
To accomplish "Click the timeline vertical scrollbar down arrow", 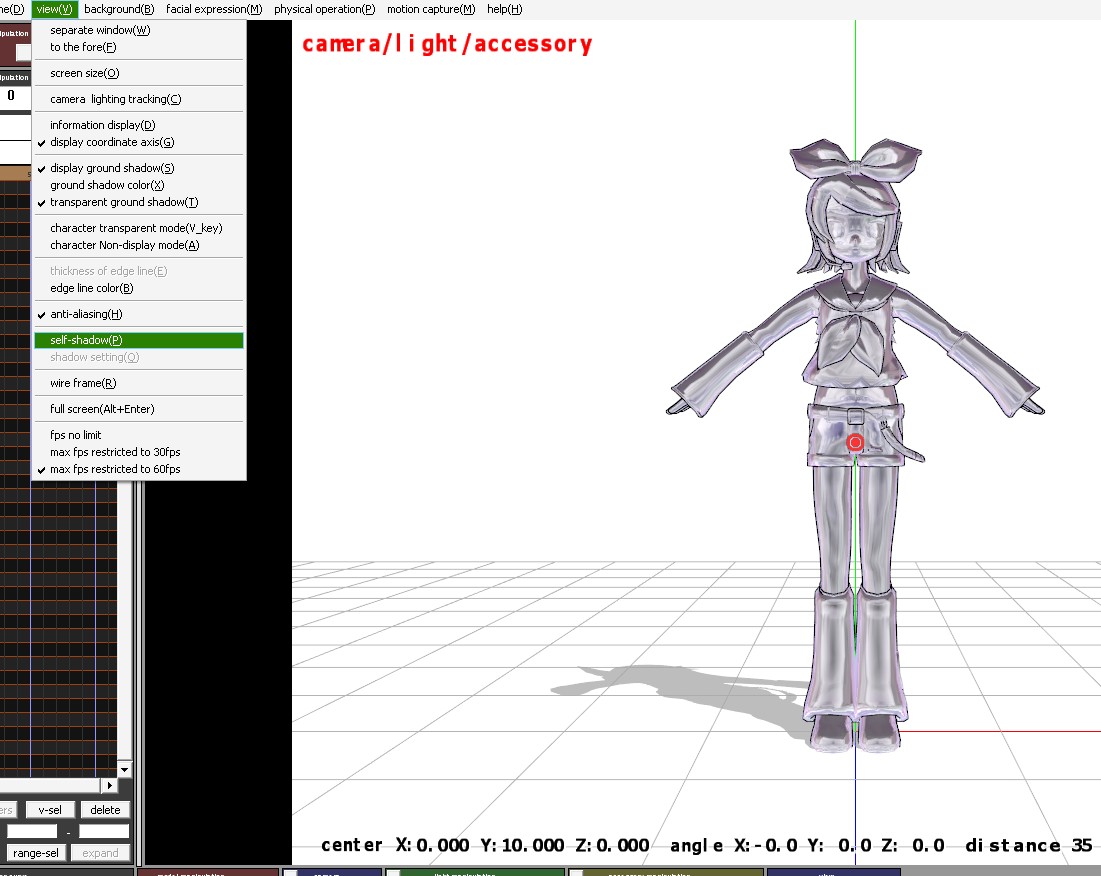I will tap(124, 769).
